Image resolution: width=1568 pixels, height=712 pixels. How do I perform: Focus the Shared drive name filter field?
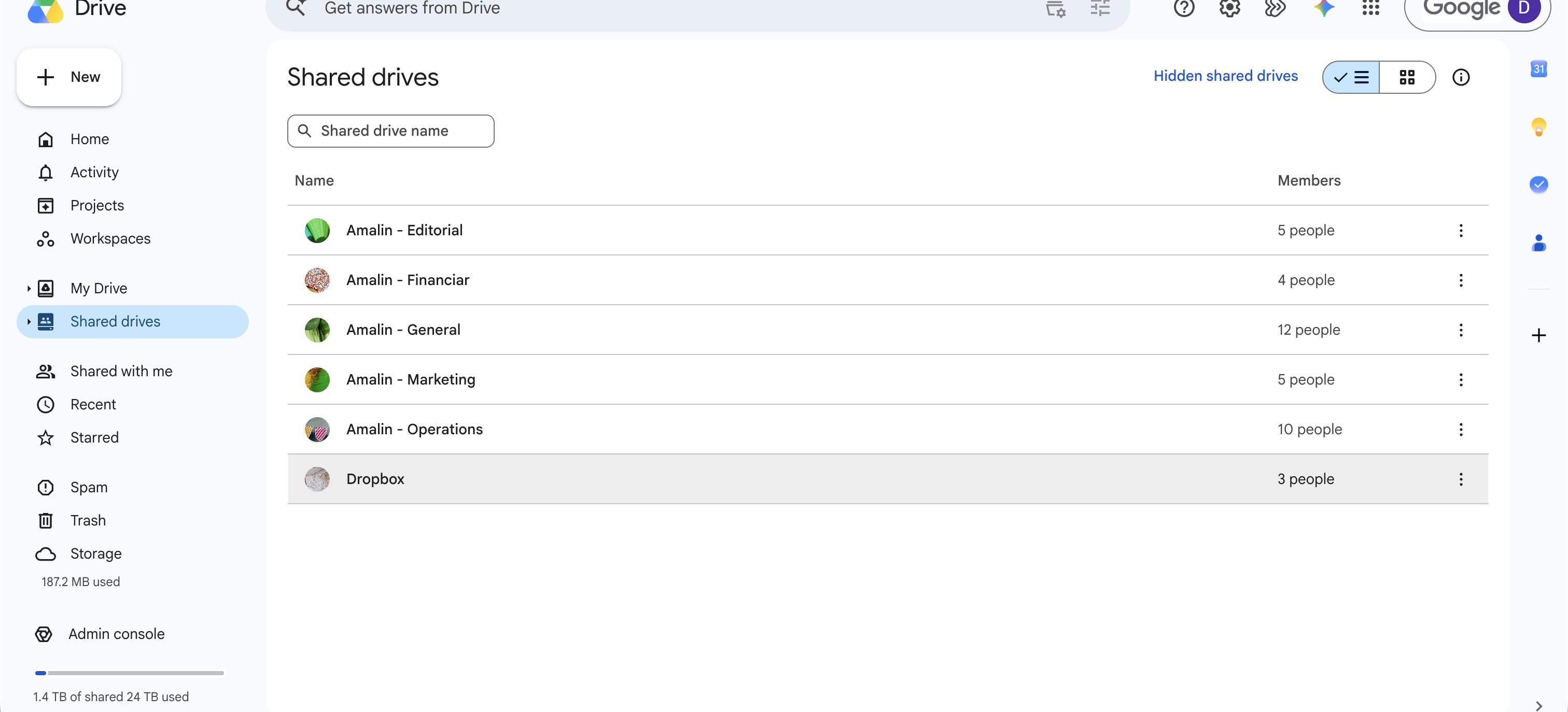[x=391, y=132]
